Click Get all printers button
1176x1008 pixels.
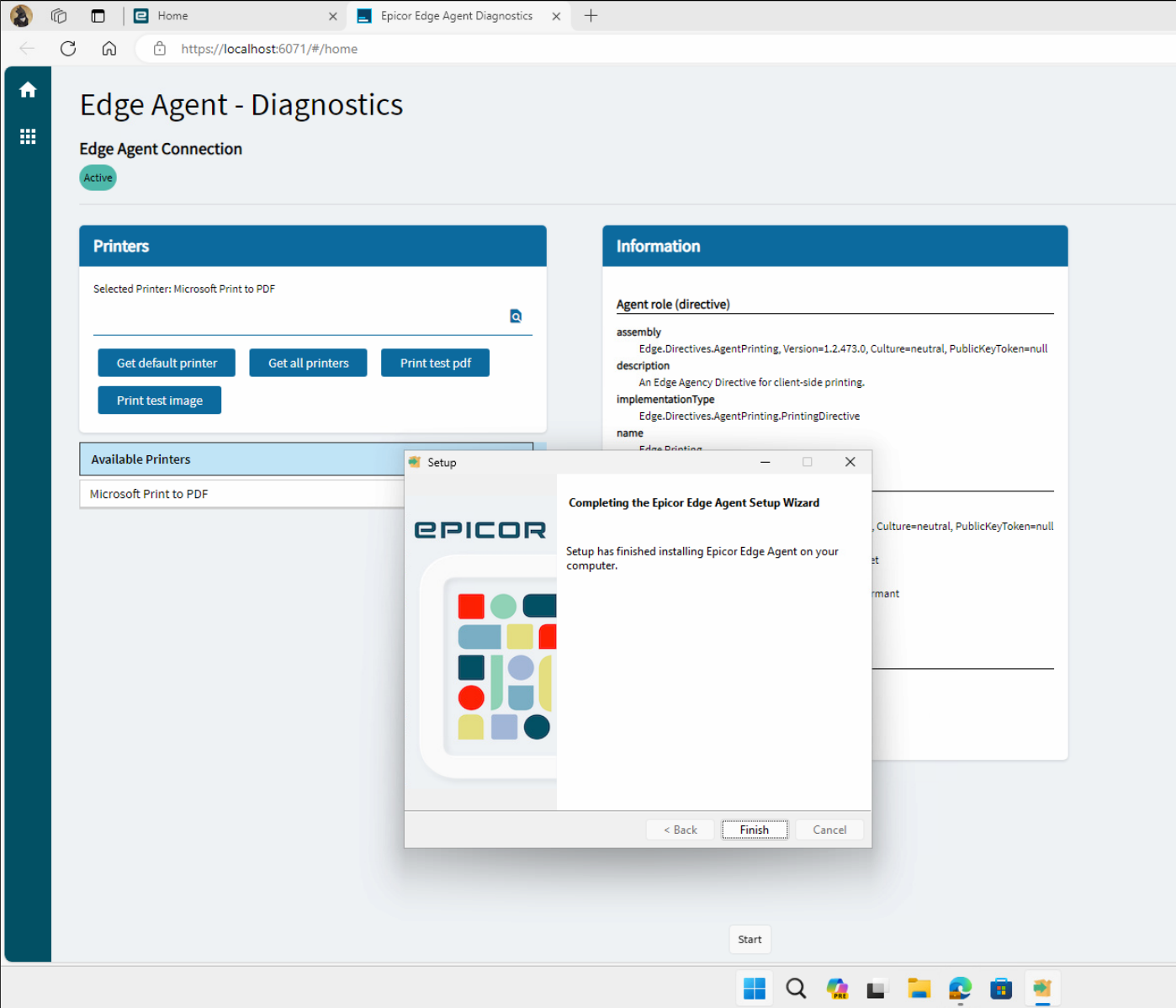pos(308,363)
